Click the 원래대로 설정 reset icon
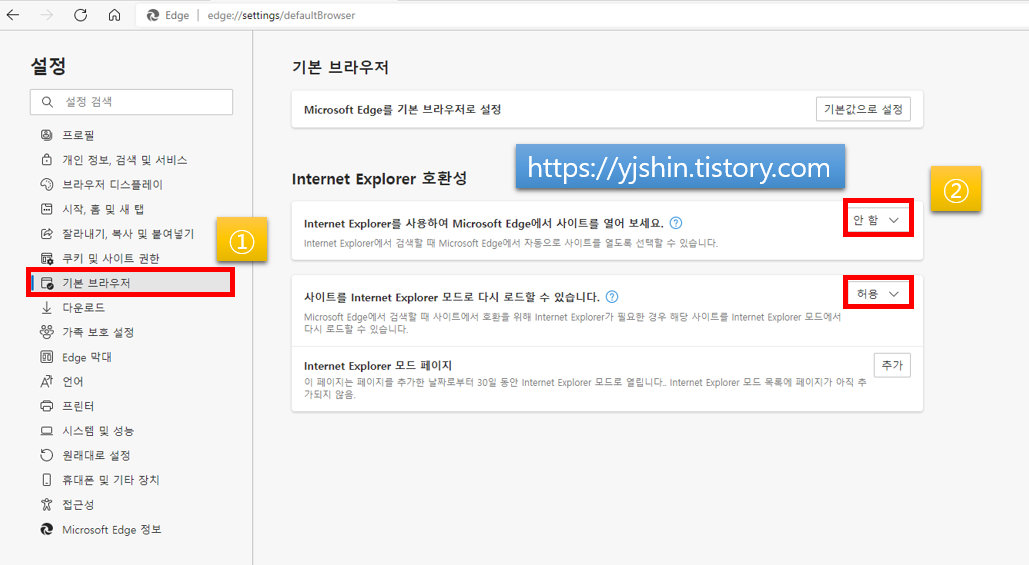 pyautogui.click(x=47, y=455)
